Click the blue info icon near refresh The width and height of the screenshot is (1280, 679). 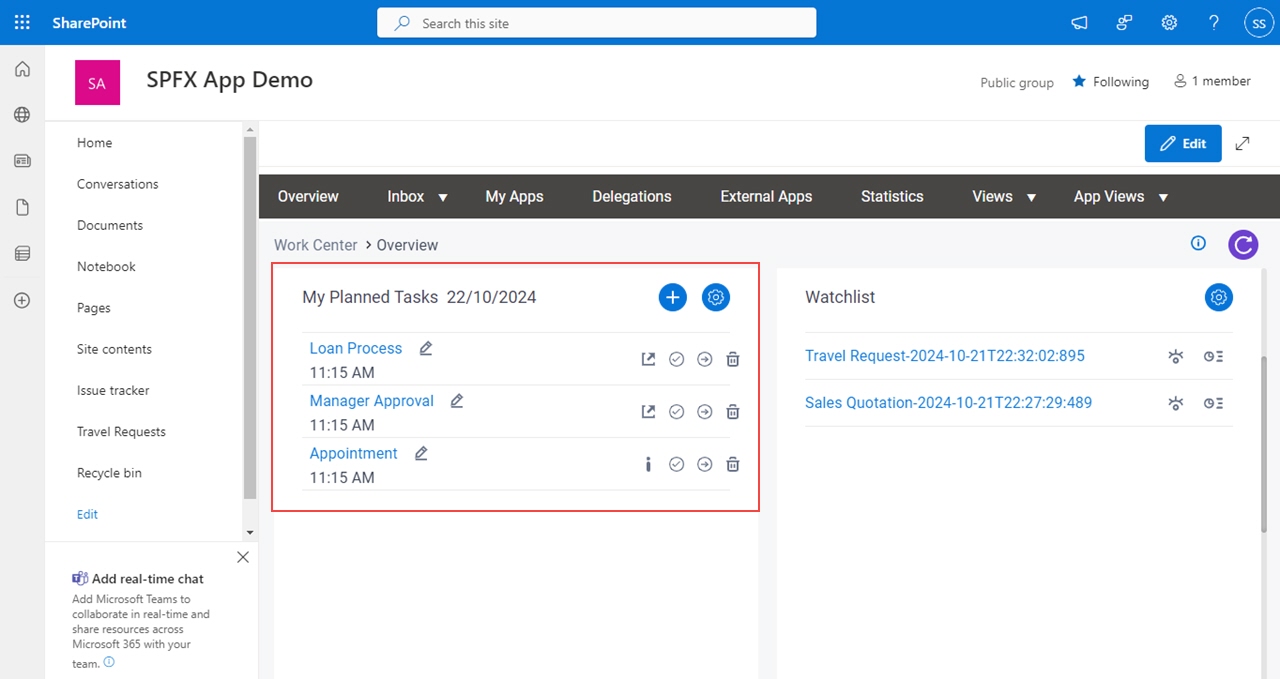(x=1198, y=243)
